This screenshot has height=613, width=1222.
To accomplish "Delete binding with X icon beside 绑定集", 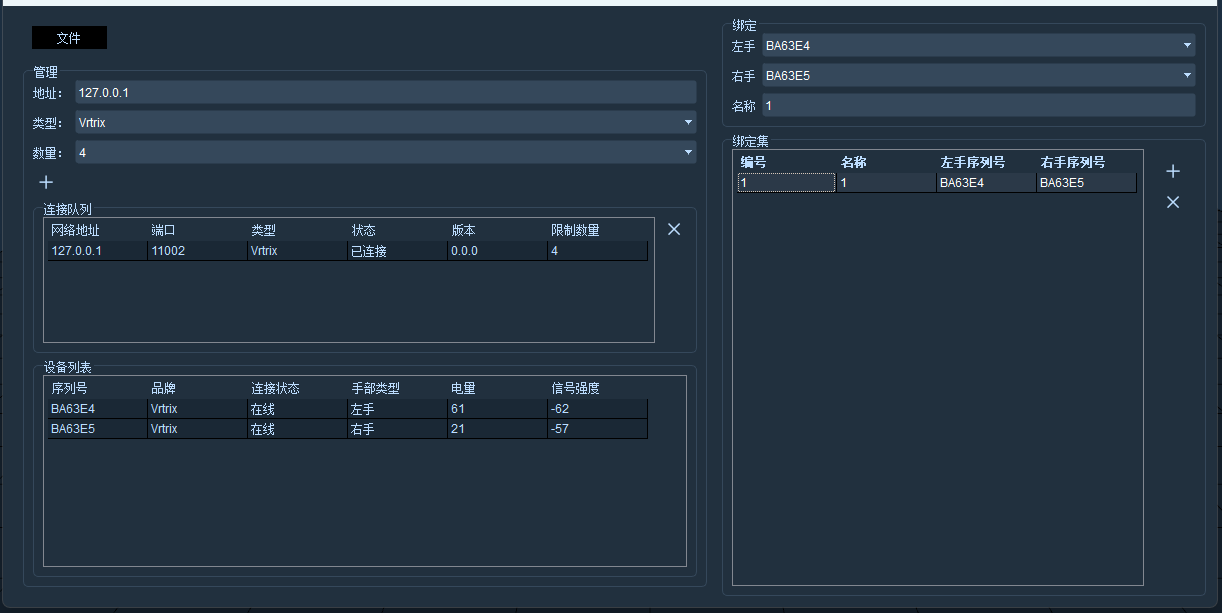I will tap(1173, 202).
